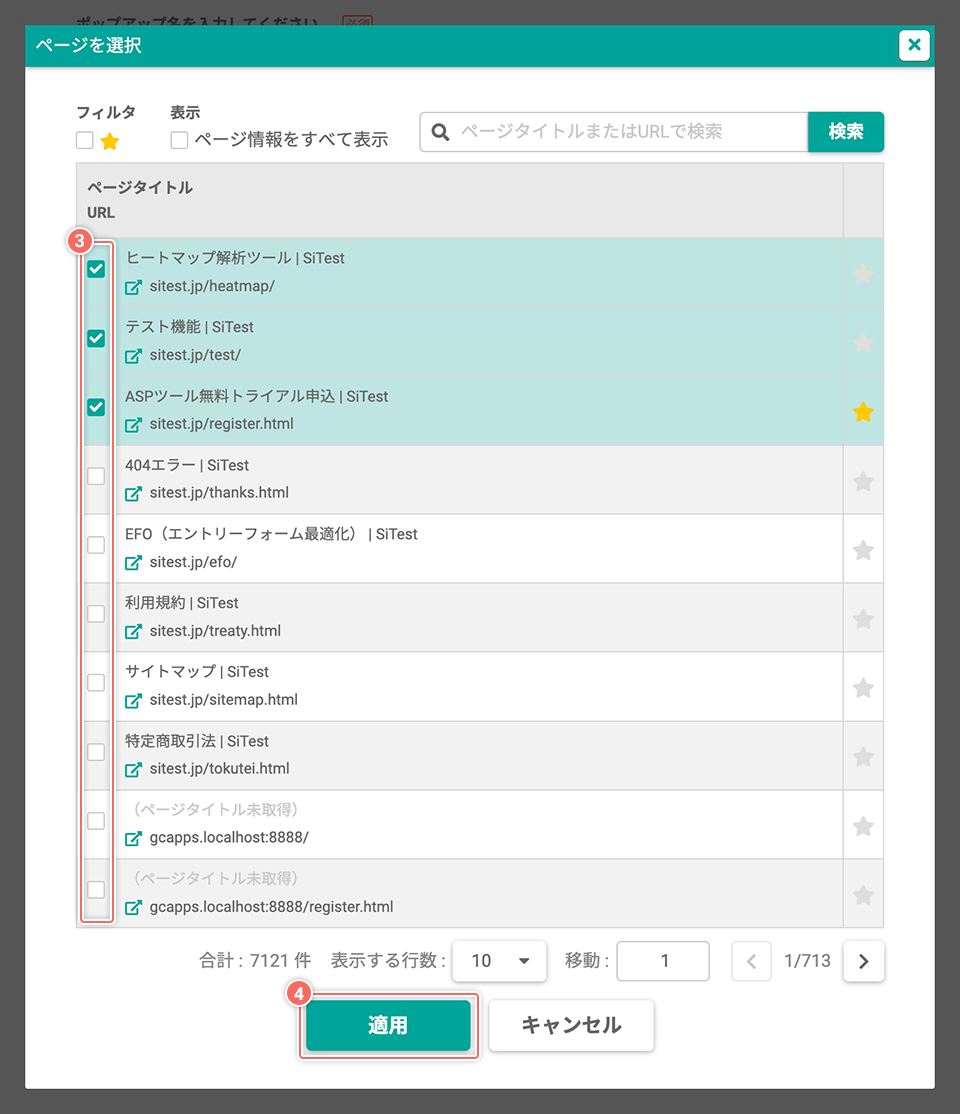Viewport: 960px width, 1114px height.
Task: Click the 合計 : 7121 件 total count
Action: [255, 961]
